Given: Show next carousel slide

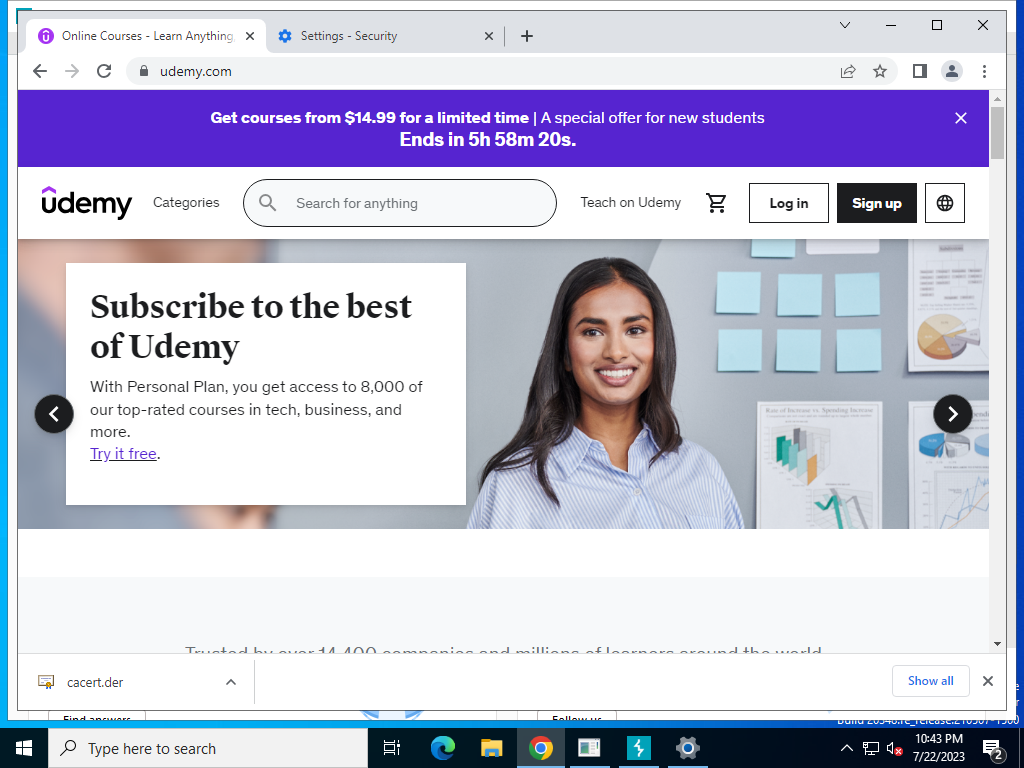Looking at the screenshot, I should [x=952, y=413].
